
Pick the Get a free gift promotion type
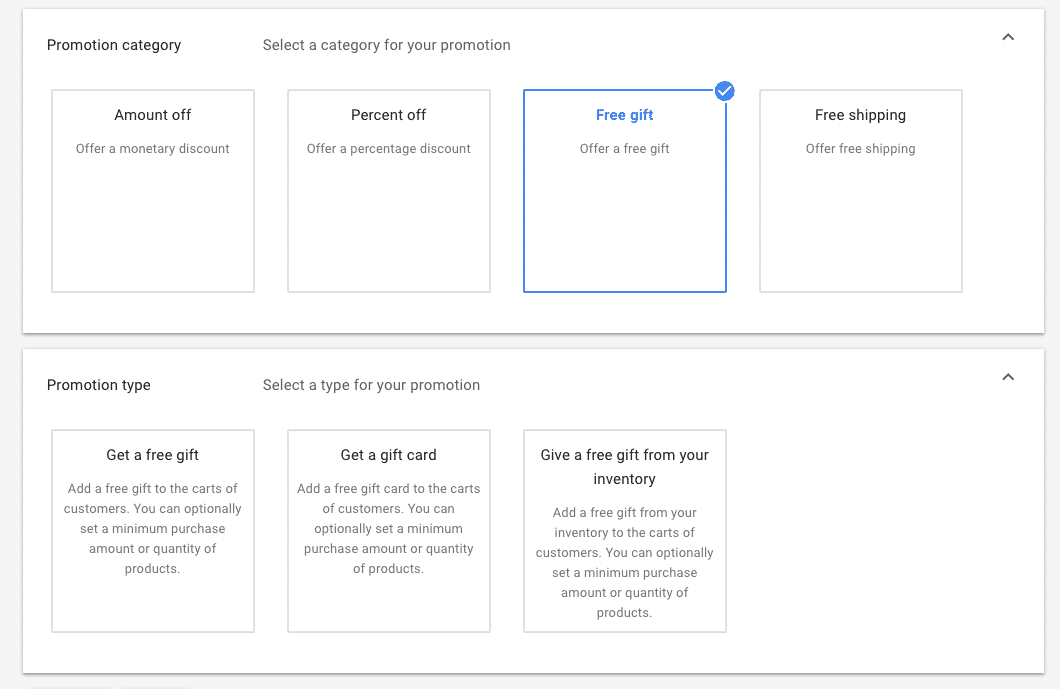coord(152,531)
